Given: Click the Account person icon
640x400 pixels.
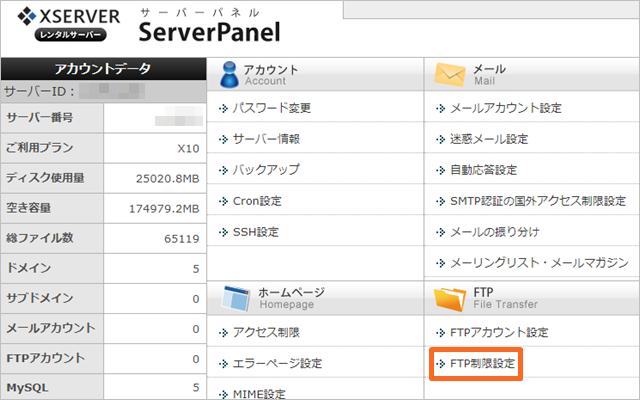Looking at the screenshot, I should click(x=228, y=74).
